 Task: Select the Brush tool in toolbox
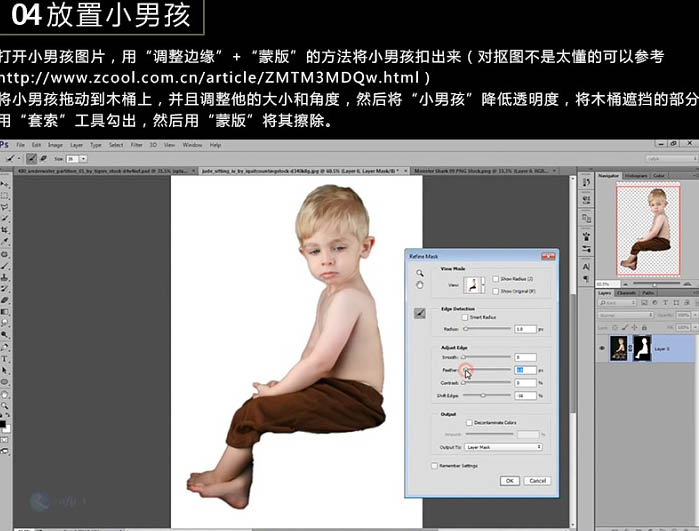(x=4, y=266)
